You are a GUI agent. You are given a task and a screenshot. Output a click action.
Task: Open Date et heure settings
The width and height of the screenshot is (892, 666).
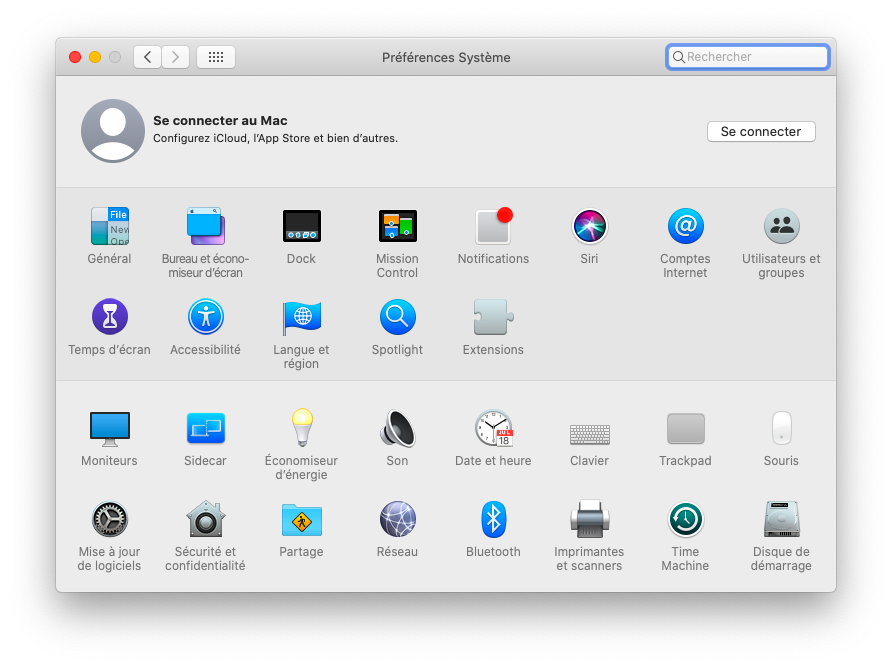tap(494, 428)
